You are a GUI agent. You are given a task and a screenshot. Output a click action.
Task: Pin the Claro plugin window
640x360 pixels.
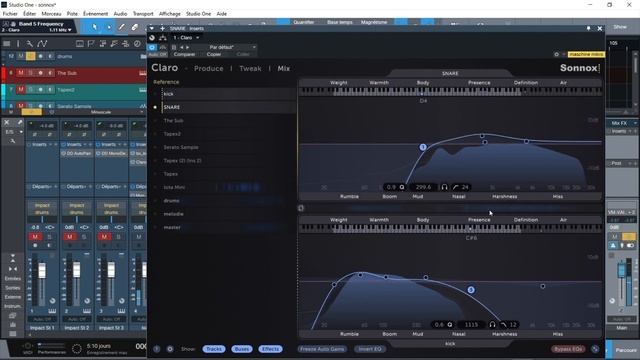coord(588,29)
